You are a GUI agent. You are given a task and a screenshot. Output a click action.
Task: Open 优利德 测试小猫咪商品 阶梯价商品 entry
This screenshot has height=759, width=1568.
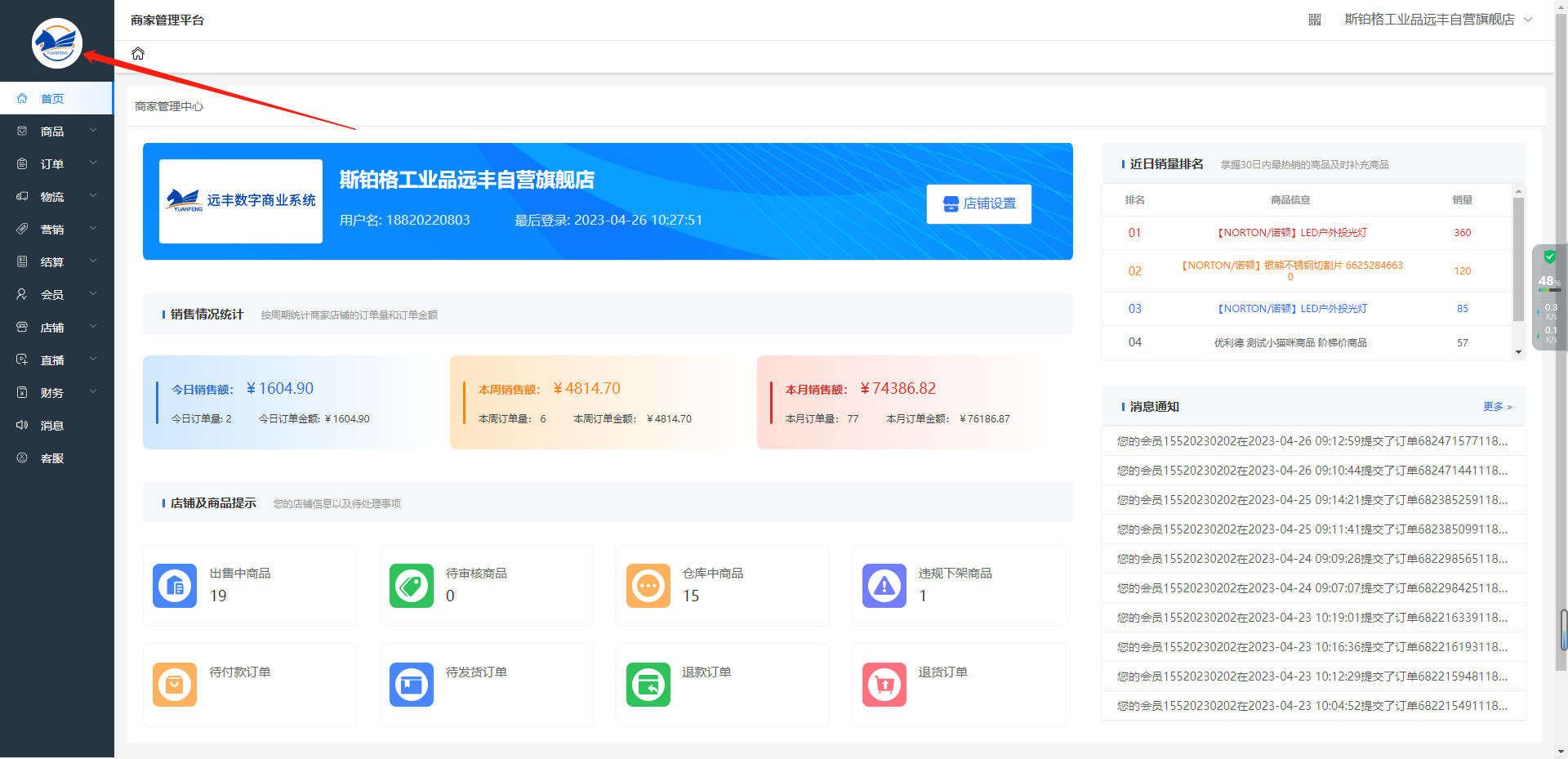pos(1290,343)
